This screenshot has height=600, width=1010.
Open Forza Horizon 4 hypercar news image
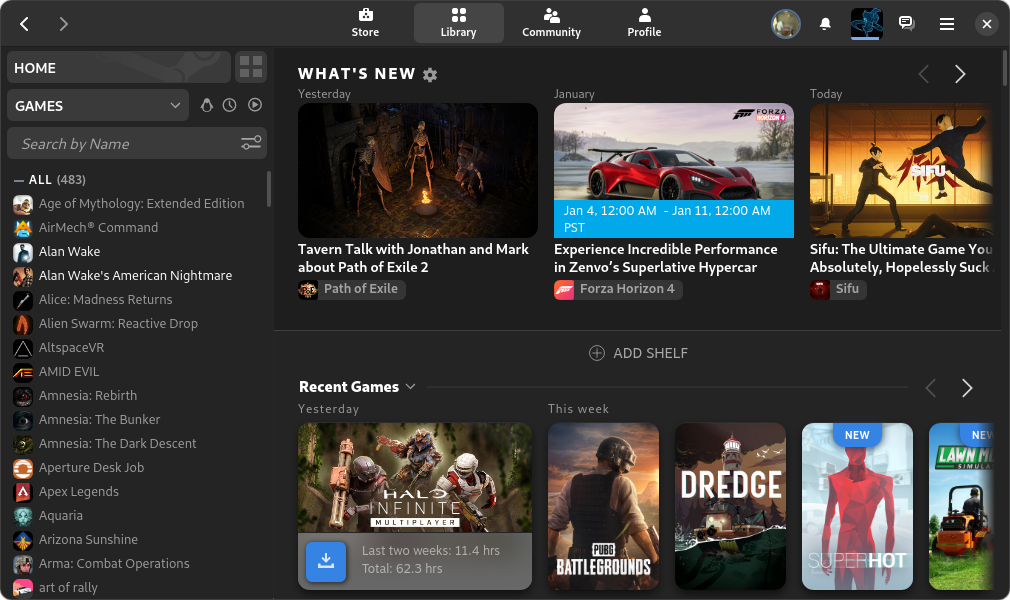(x=674, y=170)
